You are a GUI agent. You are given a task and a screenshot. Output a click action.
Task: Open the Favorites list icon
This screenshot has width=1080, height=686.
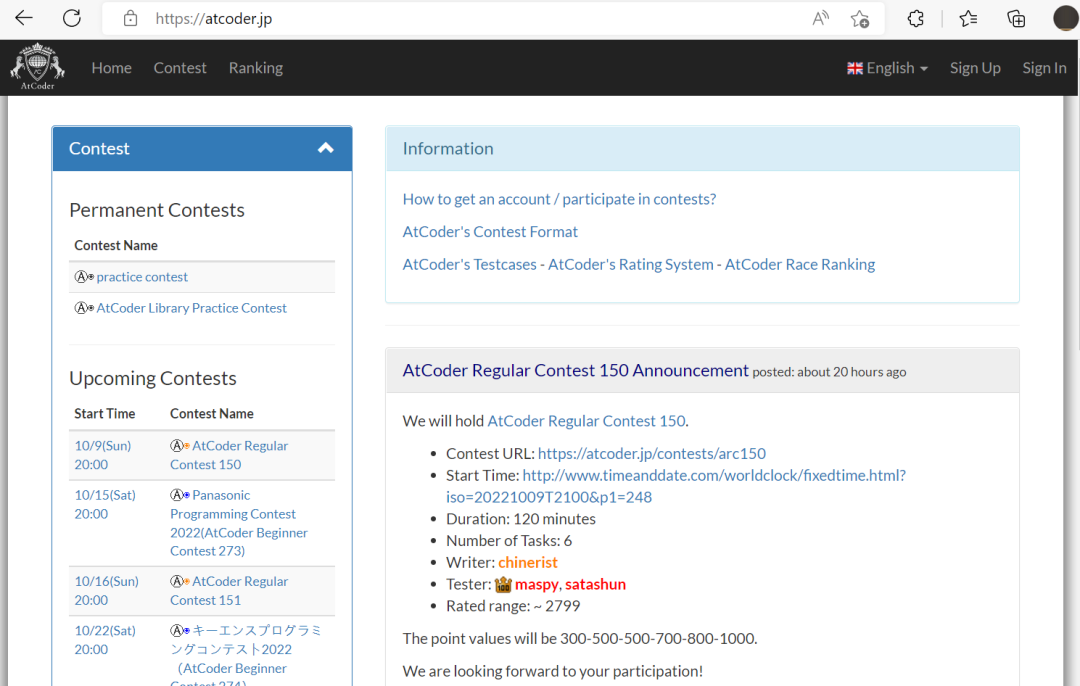click(968, 19)
